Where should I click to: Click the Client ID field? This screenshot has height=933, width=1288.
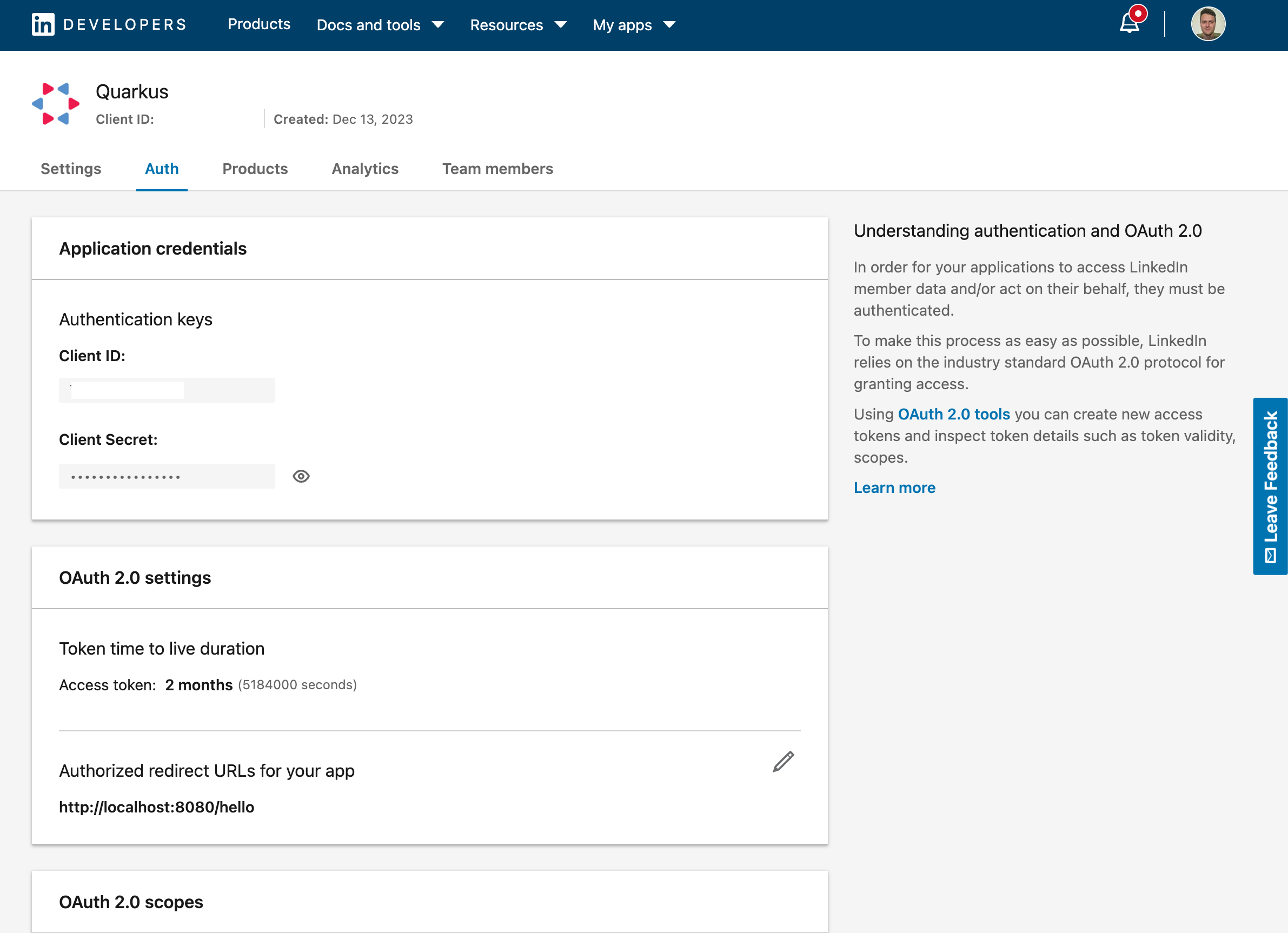[167, 390]
